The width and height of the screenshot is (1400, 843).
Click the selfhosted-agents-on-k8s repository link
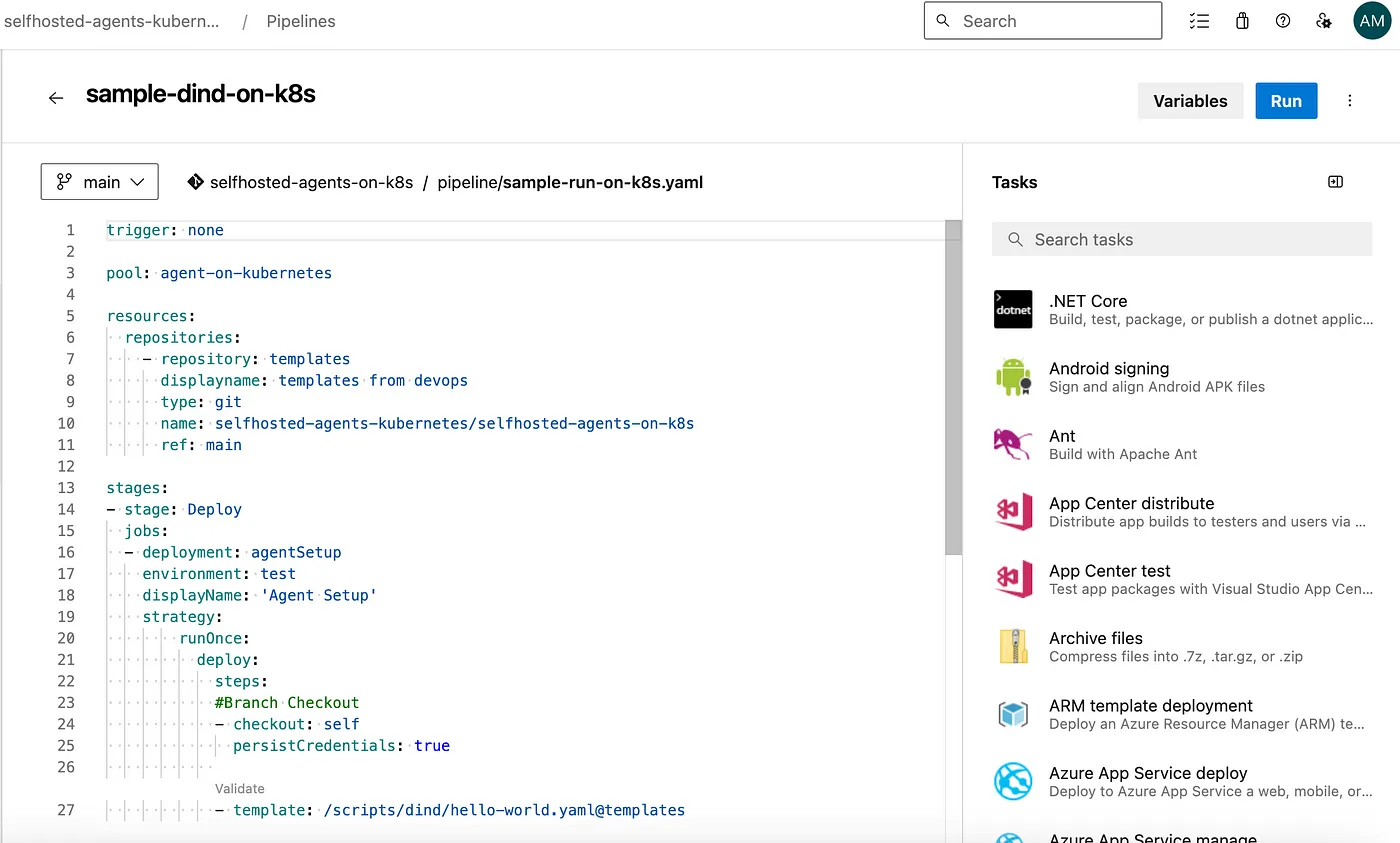[311, 182]
